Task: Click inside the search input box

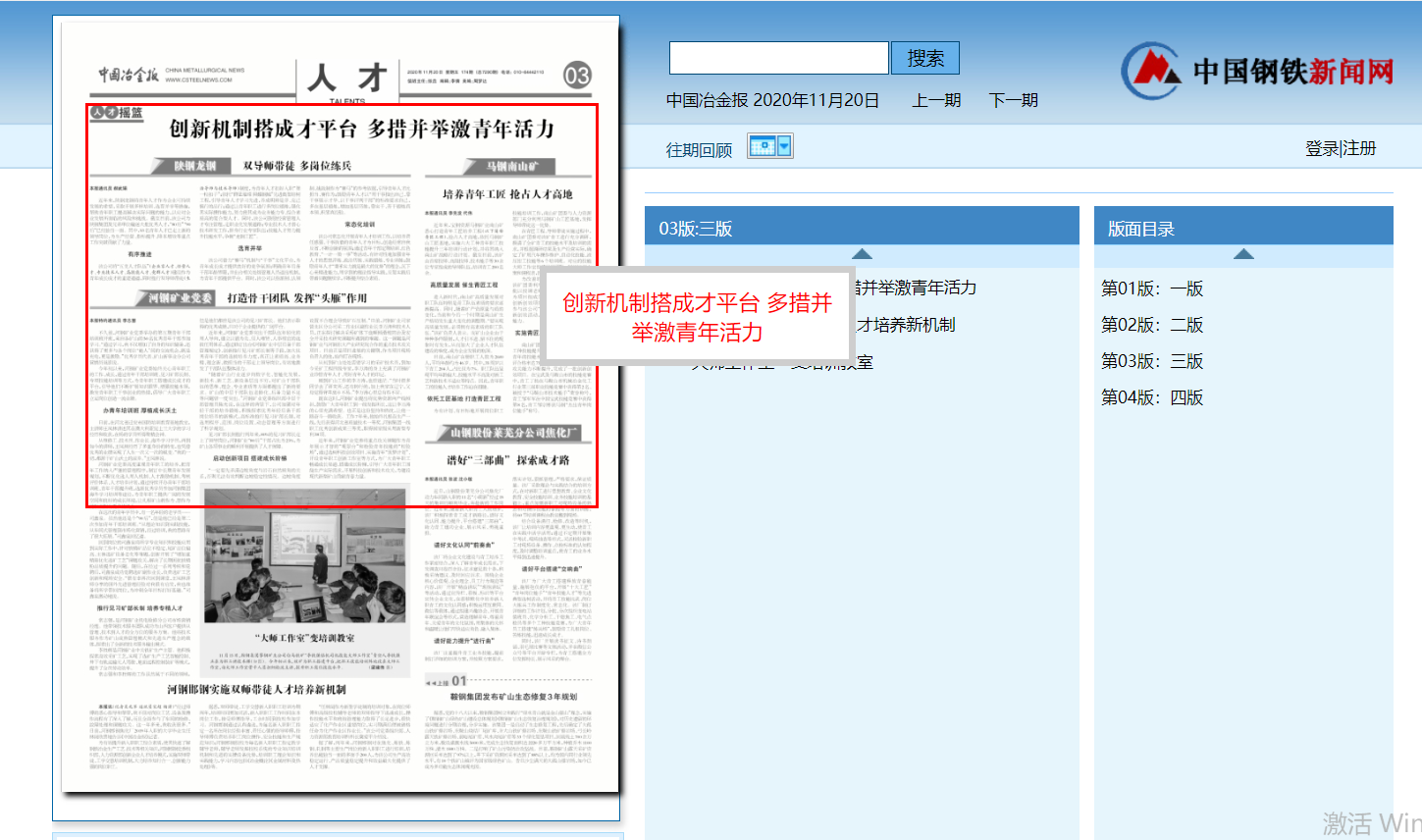Action: tap(778, 57)
